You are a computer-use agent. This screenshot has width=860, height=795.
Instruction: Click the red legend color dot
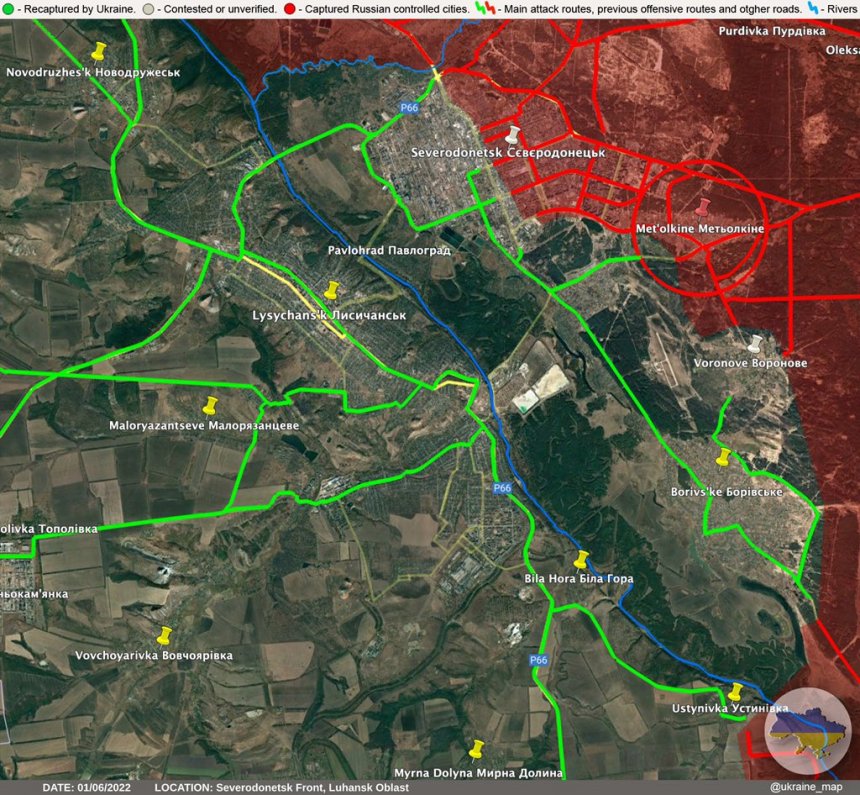tap(291, 8)
